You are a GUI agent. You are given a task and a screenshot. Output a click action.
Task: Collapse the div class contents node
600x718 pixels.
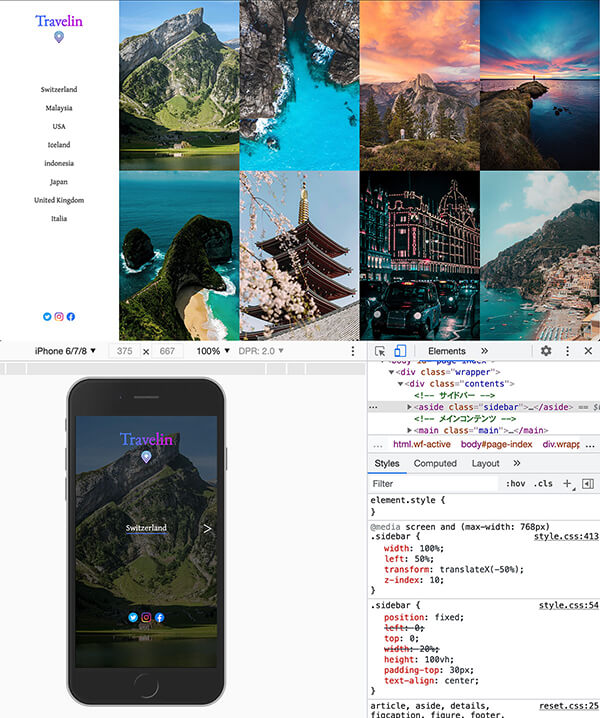[x=400, y=384]
